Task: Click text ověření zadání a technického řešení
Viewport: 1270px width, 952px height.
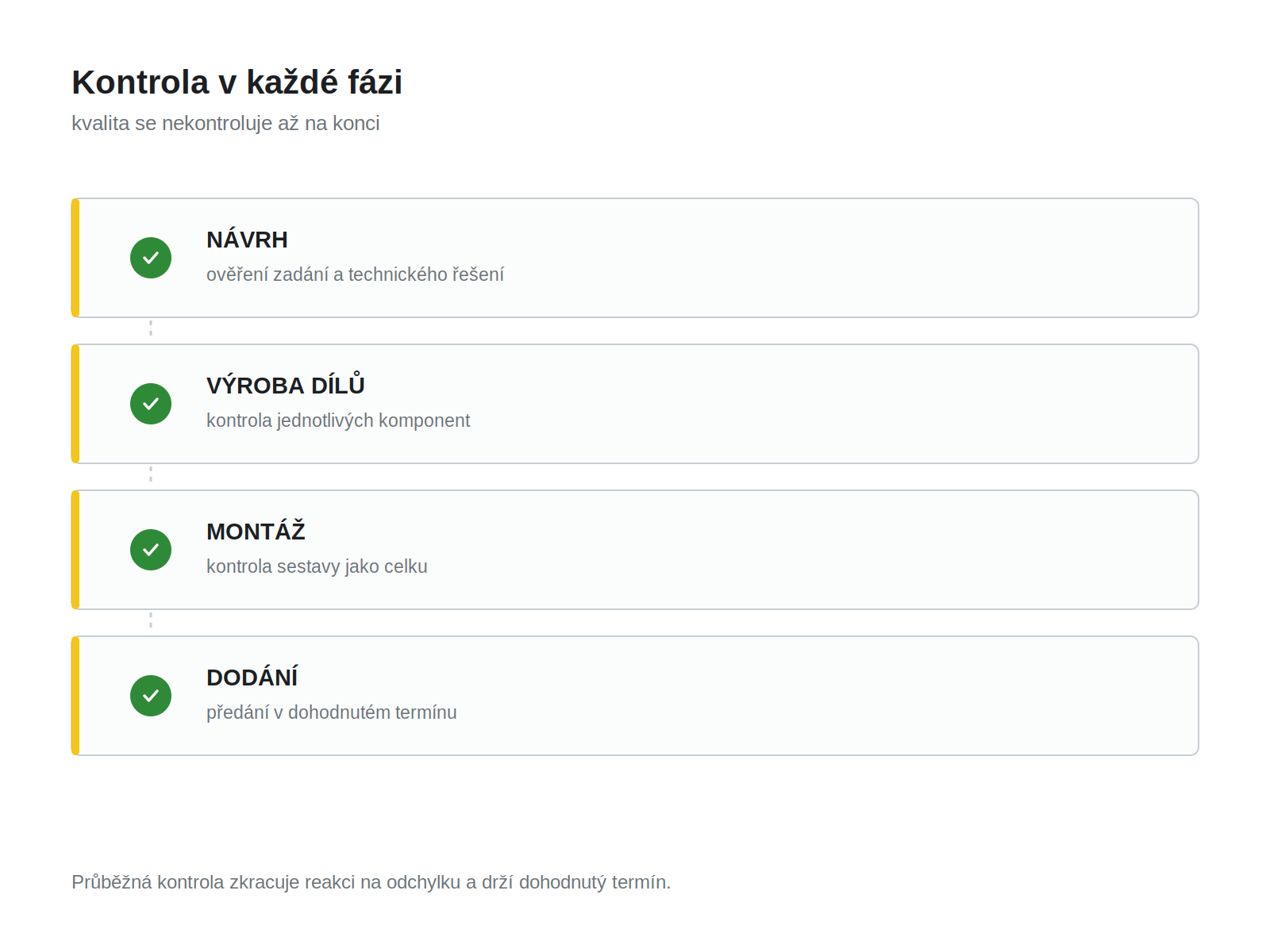Action: click(355, 274)
